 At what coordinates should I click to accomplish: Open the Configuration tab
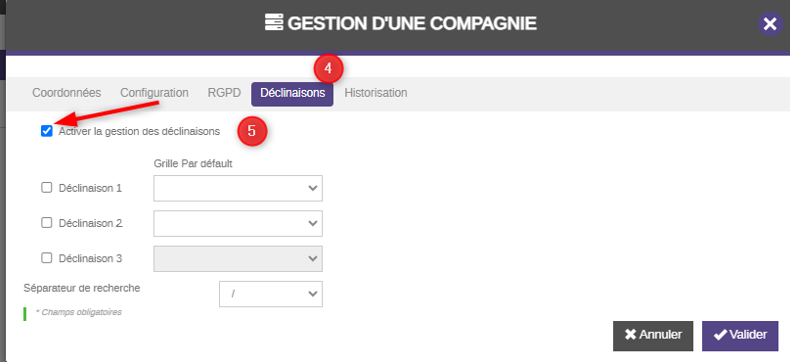pos(154,93)
